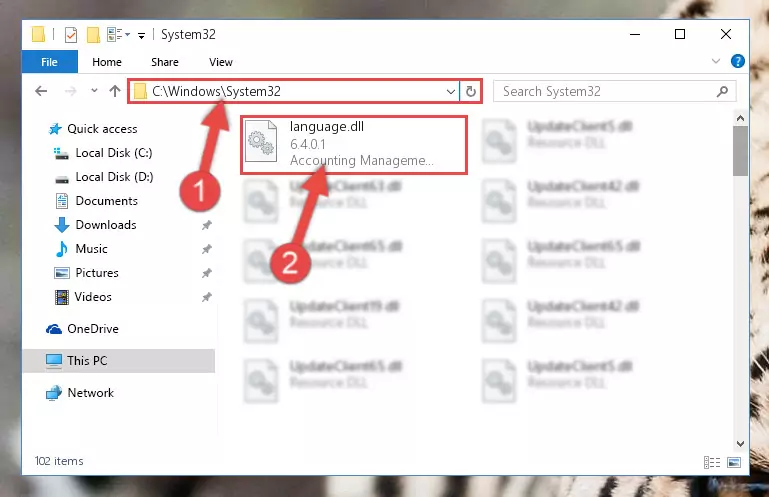Click the folder icon in the address bar

click(x=140, y=91)
